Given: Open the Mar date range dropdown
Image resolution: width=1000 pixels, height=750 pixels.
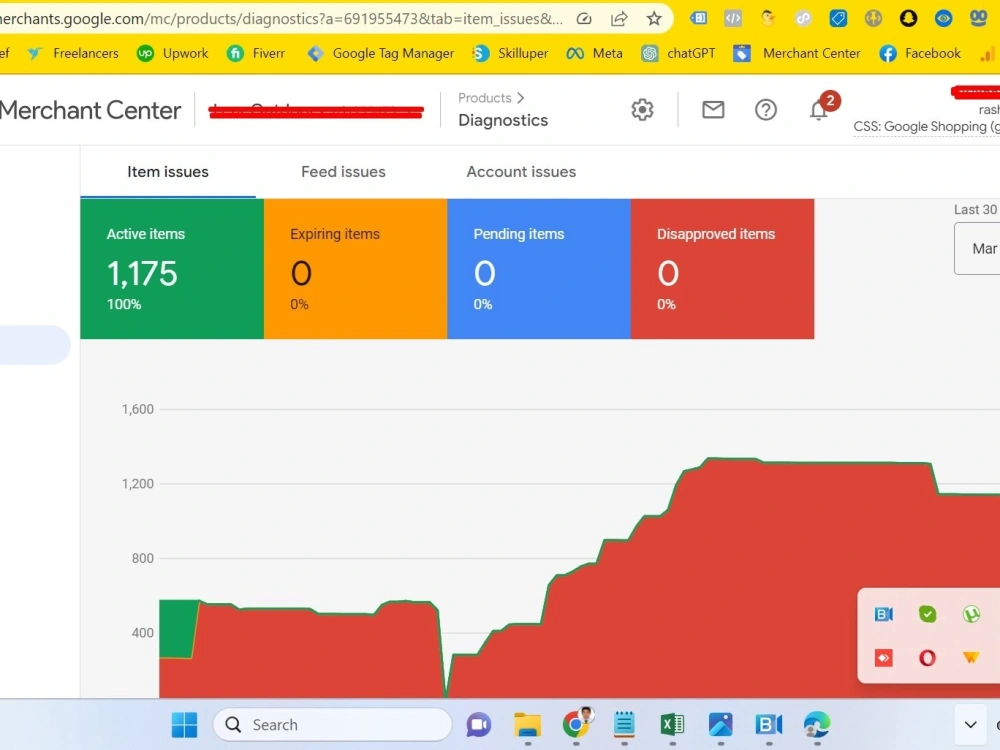Looking at the screenshot, I should pyautogui.click(x=977, y=249).
